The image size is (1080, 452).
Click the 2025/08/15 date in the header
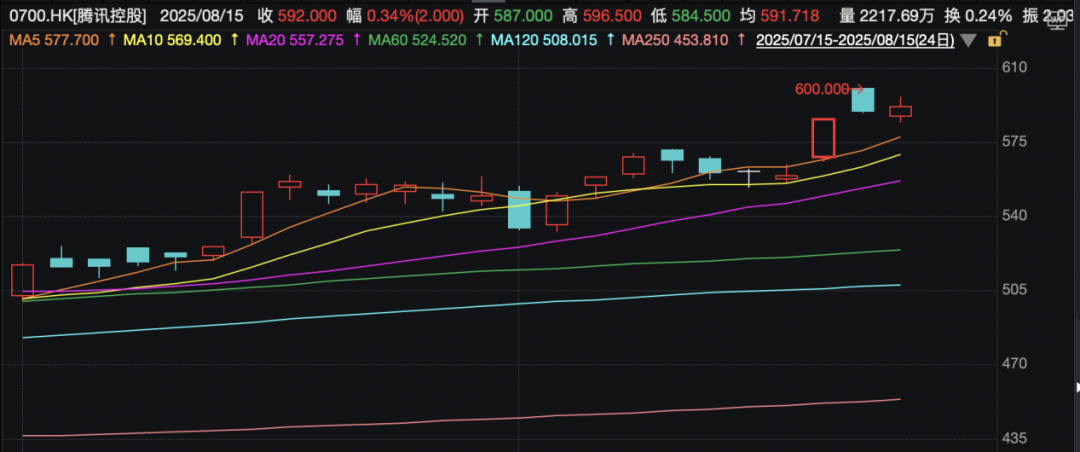[x=202, y=15]
